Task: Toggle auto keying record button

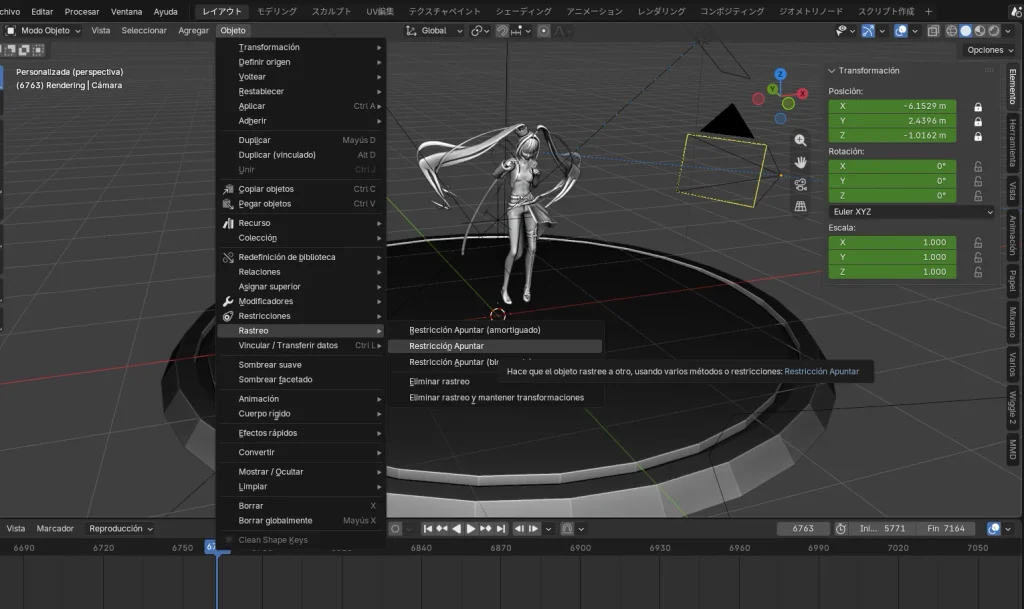Action: click(x=395, y=529)
